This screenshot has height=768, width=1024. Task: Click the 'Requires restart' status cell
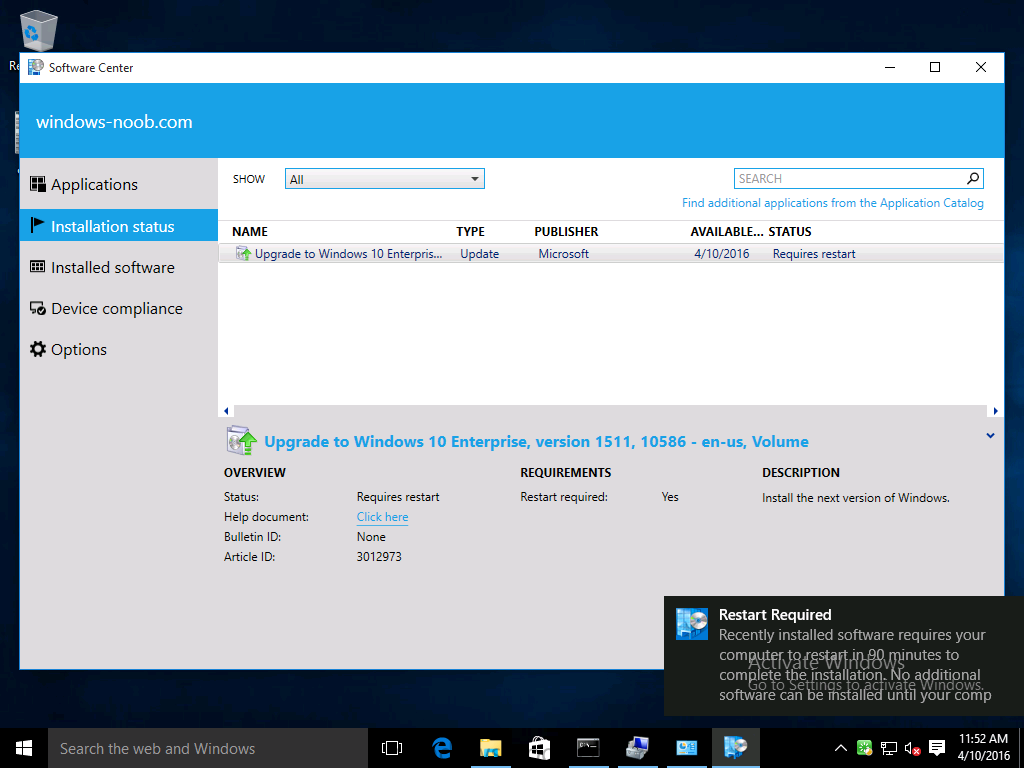[814, 254]
